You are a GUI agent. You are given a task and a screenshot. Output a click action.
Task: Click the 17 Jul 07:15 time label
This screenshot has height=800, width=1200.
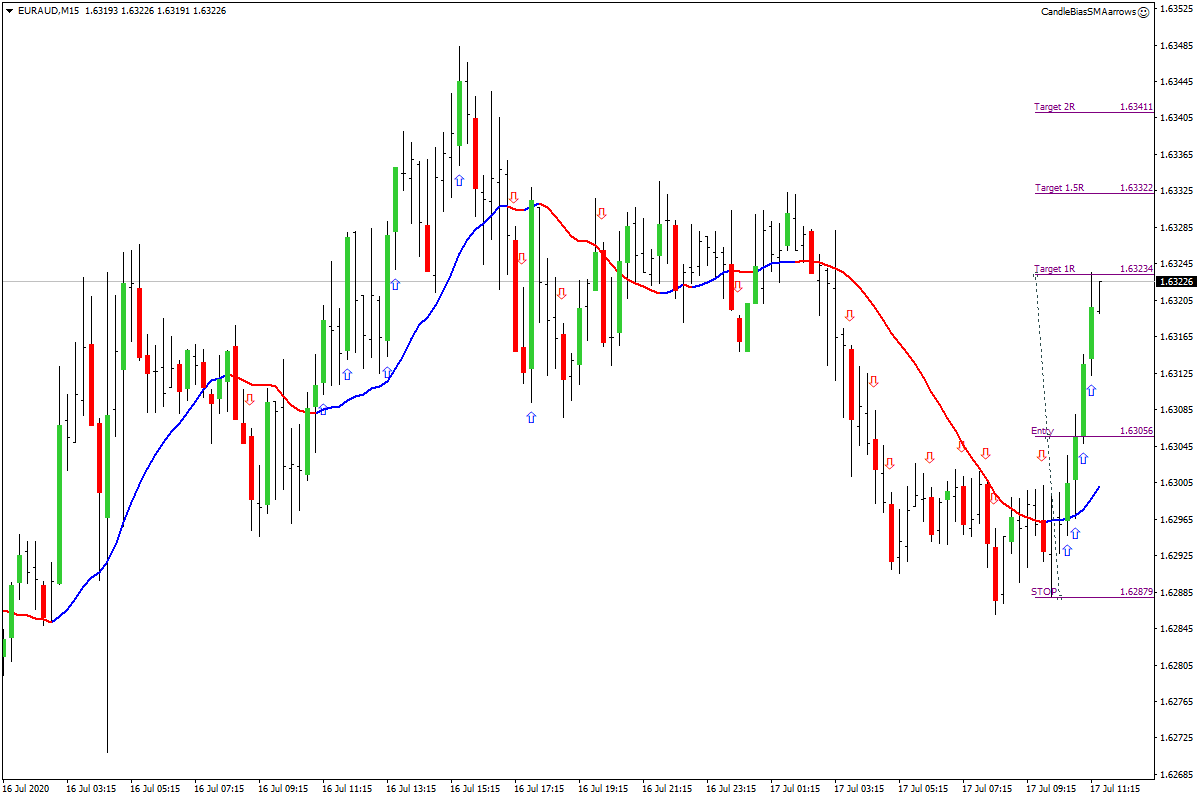[987, 789]
